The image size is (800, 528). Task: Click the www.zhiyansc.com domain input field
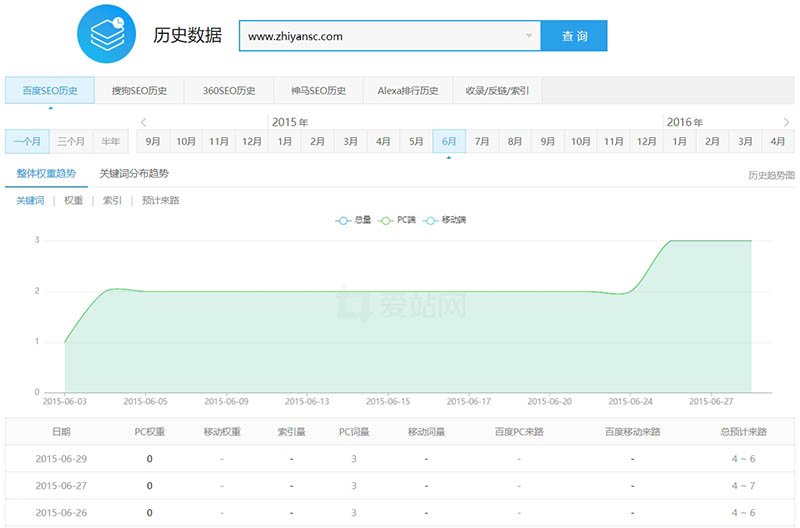click(x=390, y=36)
